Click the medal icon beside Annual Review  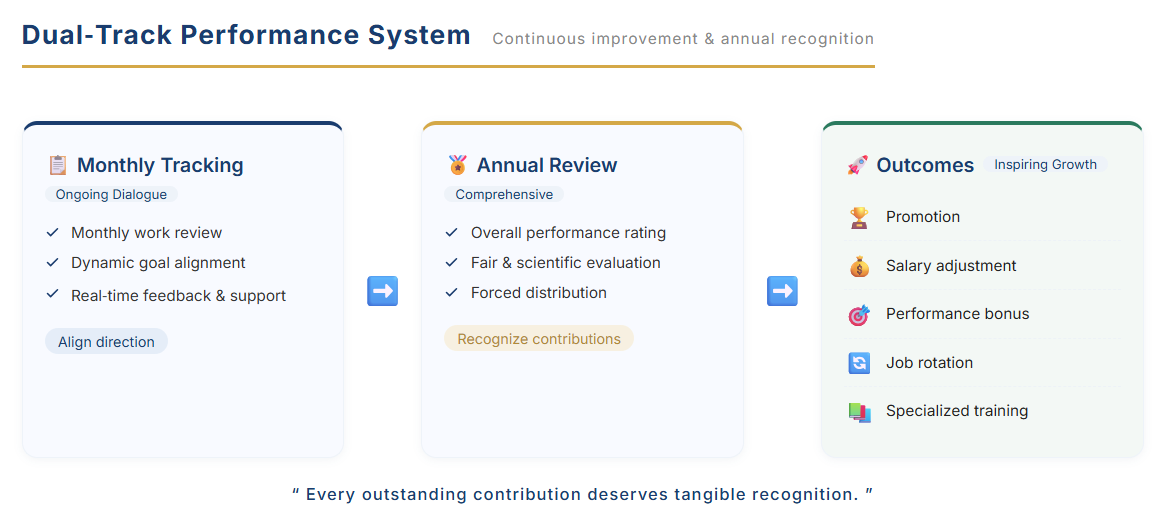point(457,165)
